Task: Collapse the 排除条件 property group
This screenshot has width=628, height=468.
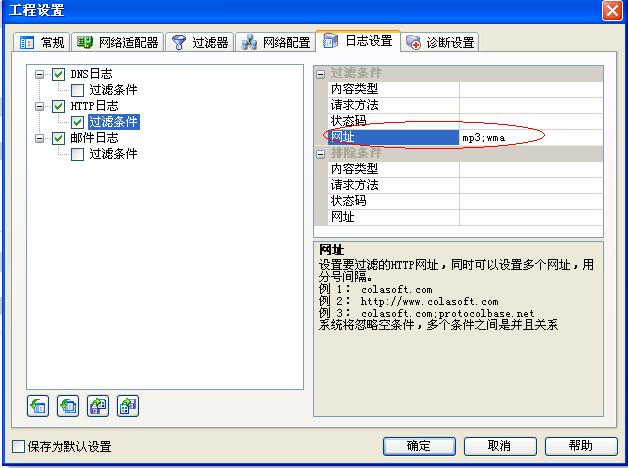Action: (320, 154)
